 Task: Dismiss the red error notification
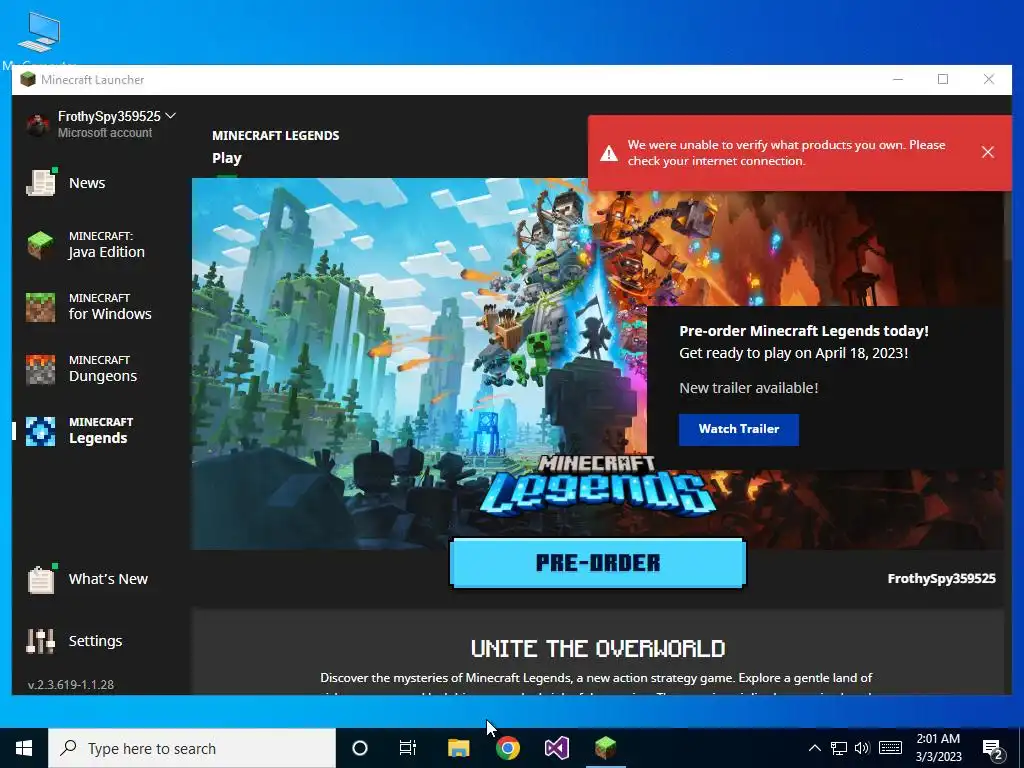point(987,152)
